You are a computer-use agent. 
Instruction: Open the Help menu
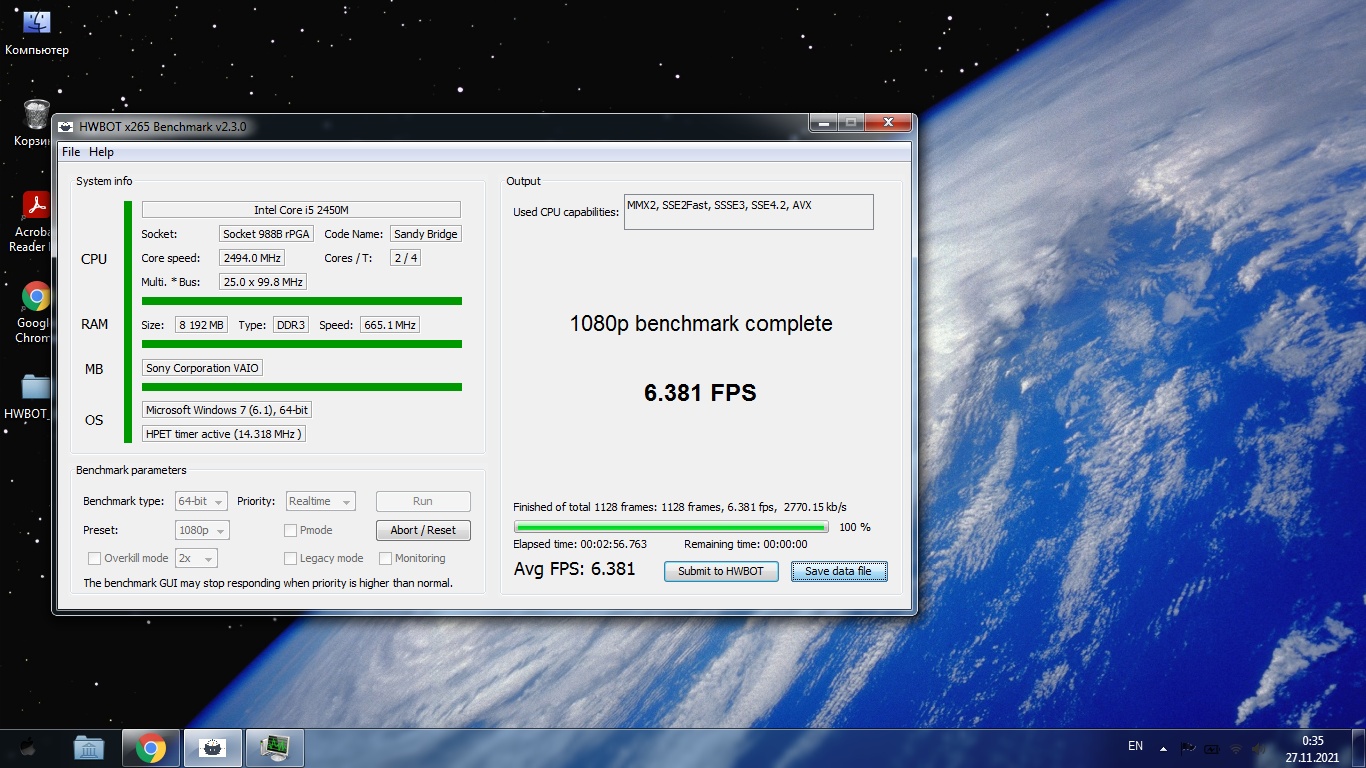pyautogui.click(x=101, y=152)
